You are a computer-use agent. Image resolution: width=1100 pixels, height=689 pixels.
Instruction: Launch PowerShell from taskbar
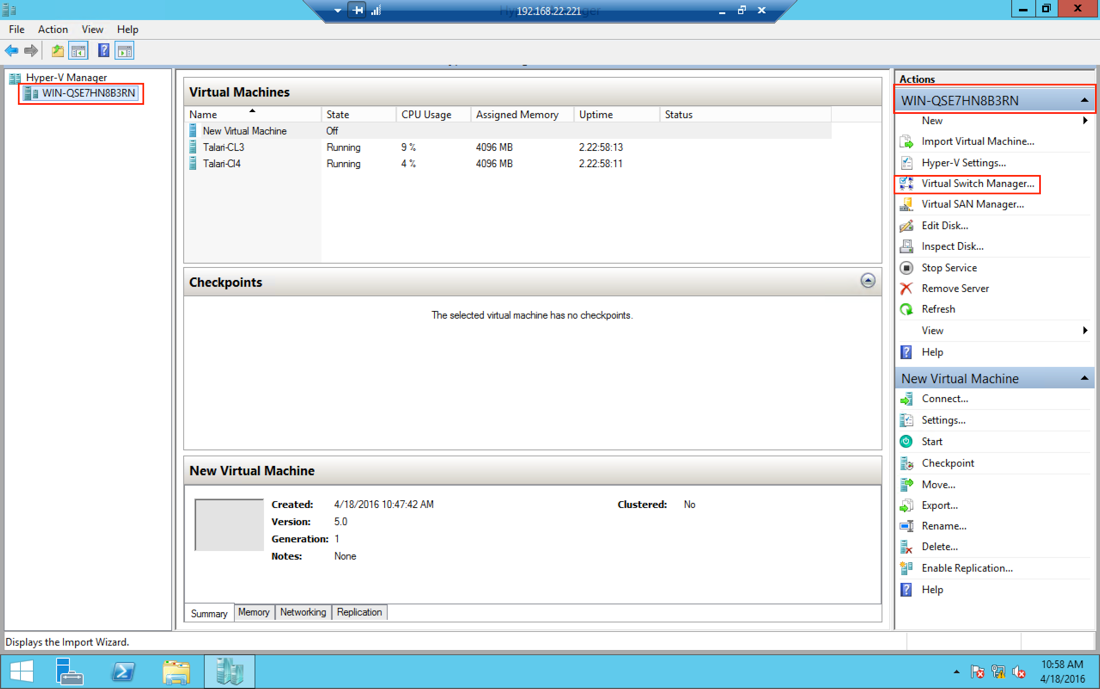(x=123, y=672)
